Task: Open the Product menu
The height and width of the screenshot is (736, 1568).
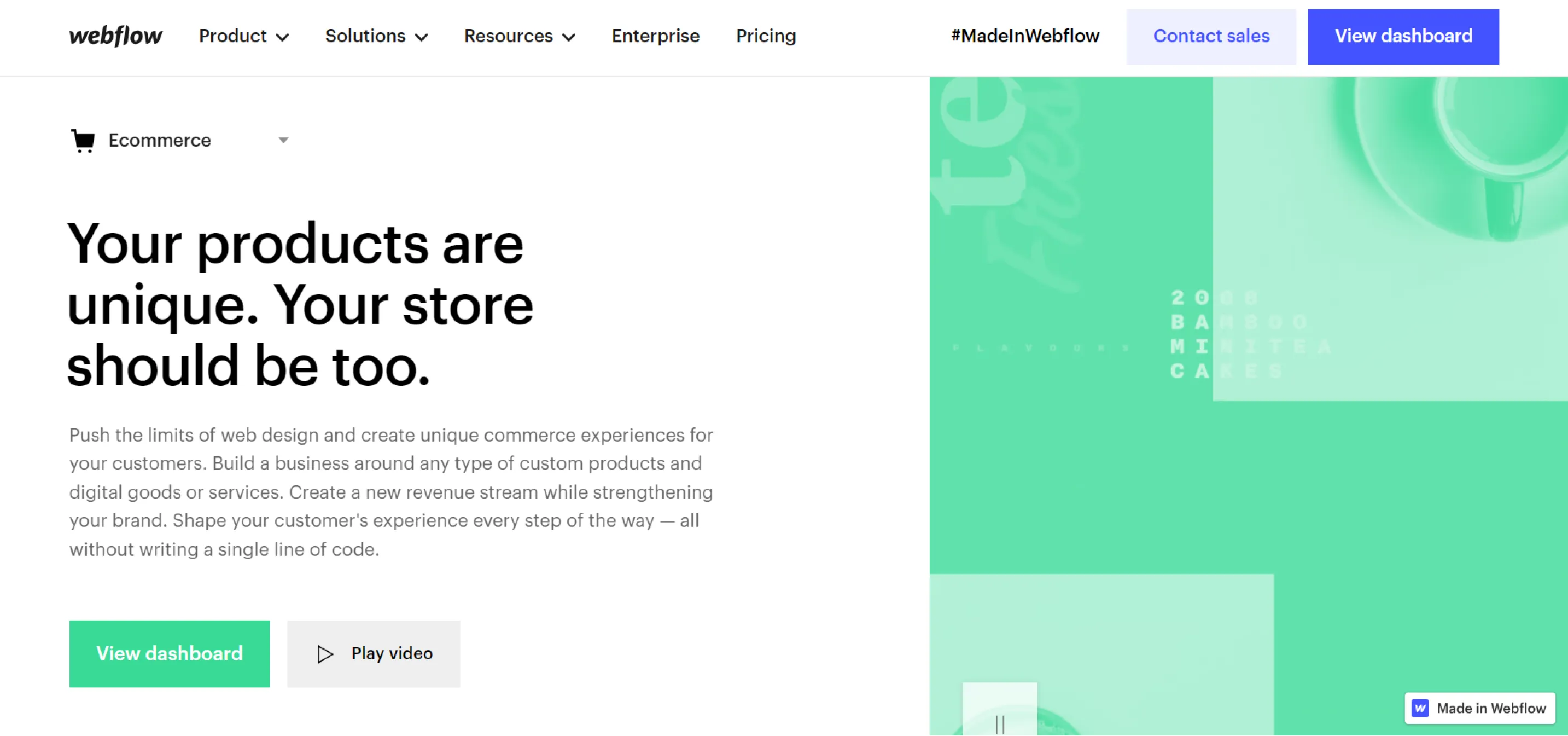Action: 243,36
